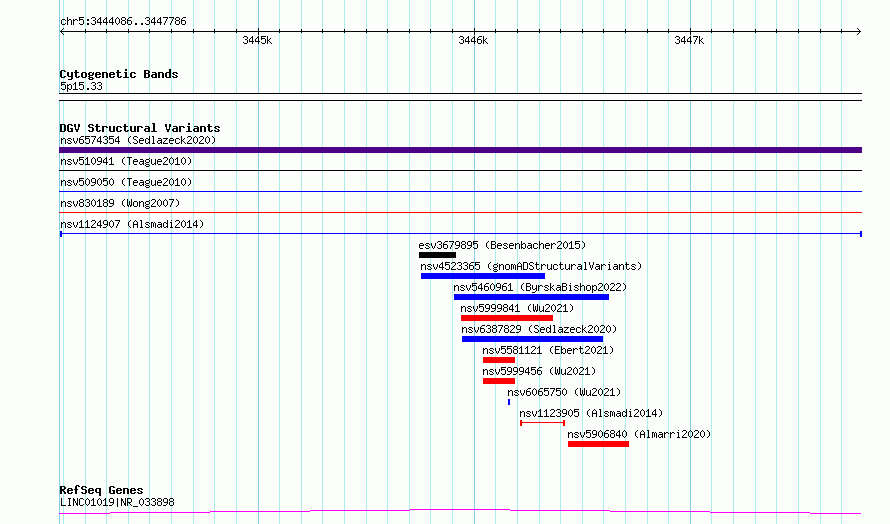The height and width of the screenshot is (524, 890).
Task: Select the blue nsv1124907 variant line
Action: [x=460, y=233]
